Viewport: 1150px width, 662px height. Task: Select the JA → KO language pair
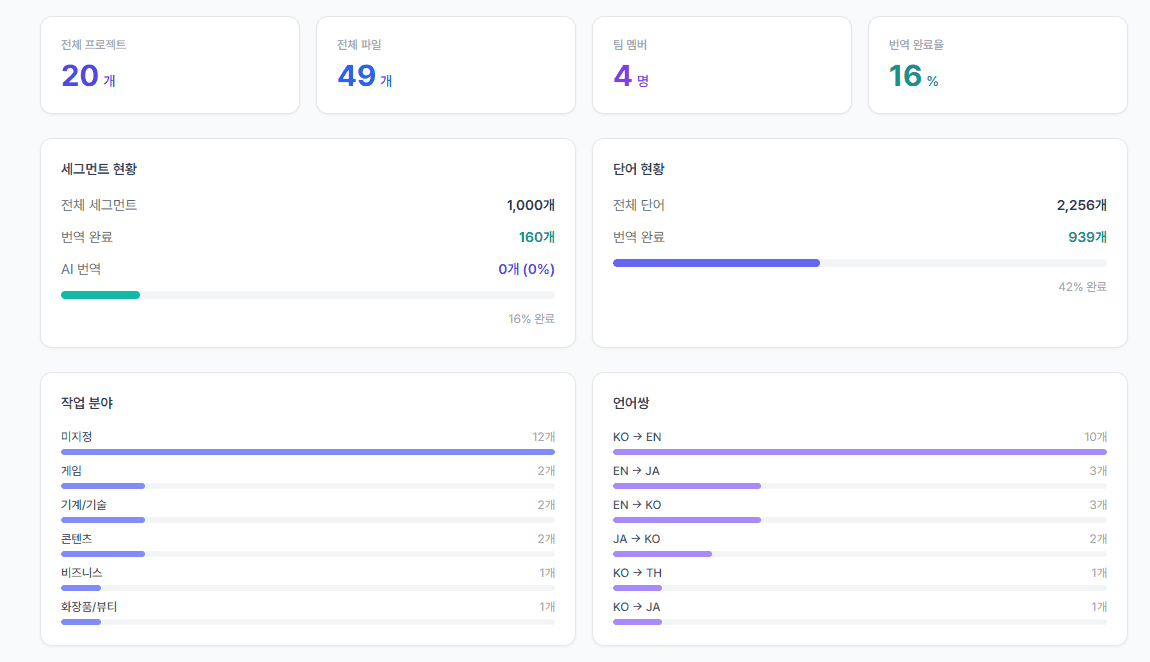coord(860,545)
